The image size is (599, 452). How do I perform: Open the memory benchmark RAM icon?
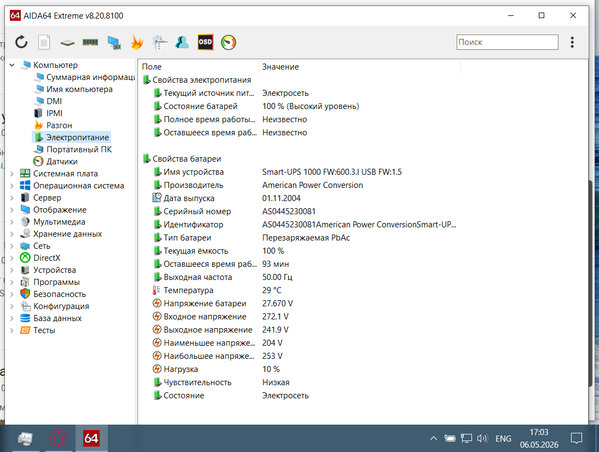coord(90,42)
